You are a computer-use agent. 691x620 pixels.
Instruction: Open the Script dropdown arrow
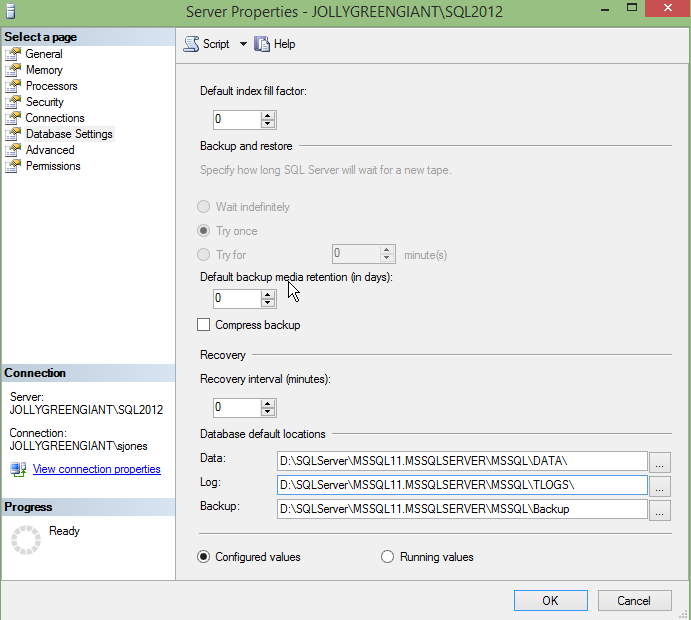243,44
